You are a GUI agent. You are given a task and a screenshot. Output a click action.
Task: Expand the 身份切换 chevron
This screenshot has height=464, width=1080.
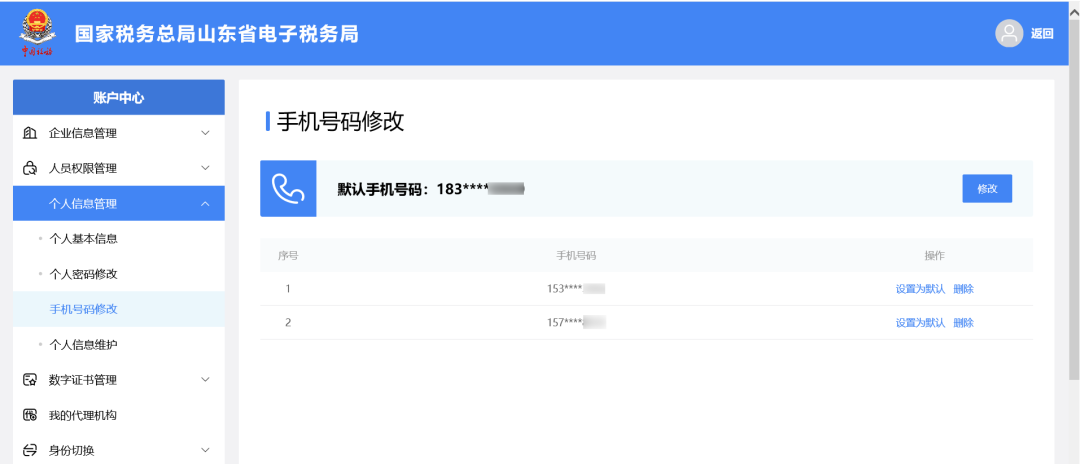205,450
